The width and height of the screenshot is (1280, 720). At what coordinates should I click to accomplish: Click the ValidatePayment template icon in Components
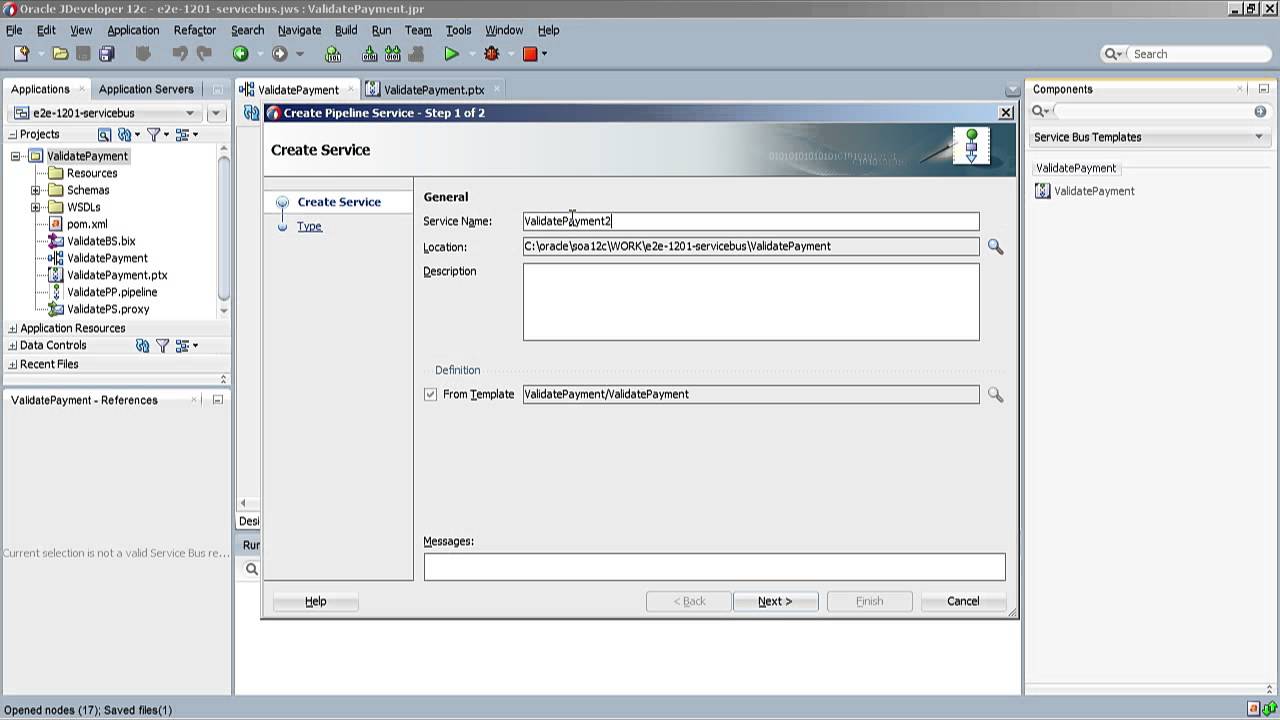1043,191
